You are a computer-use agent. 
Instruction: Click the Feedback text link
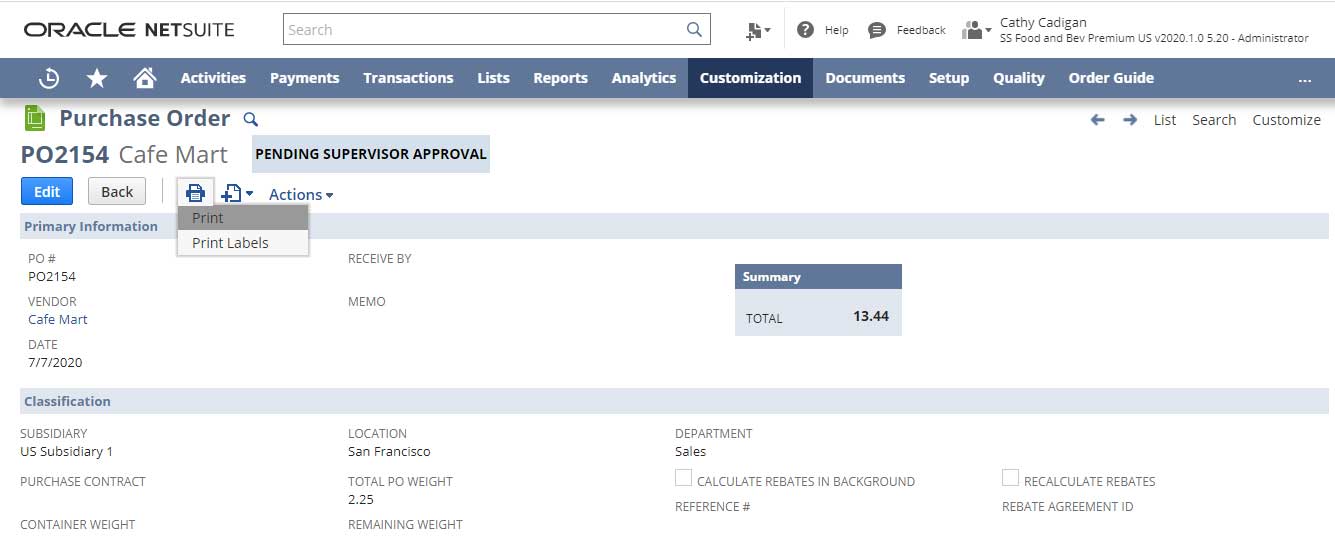click(921, 31)
